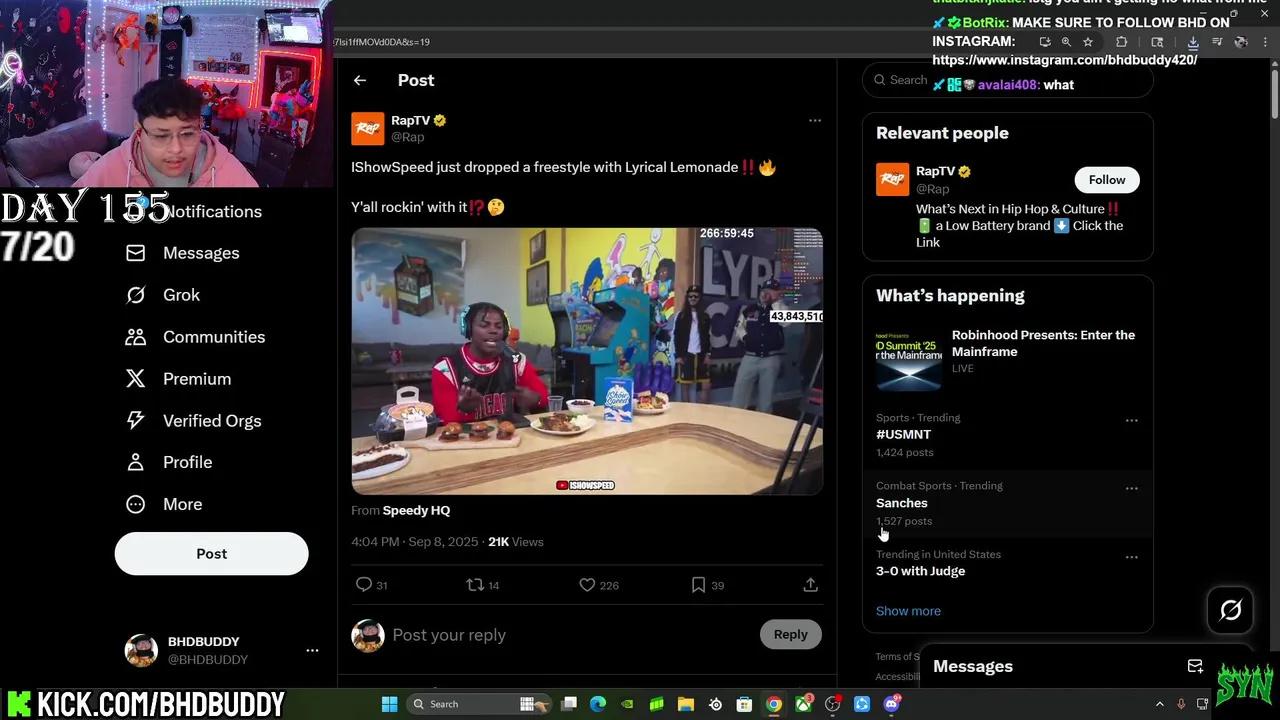Open more options for 3-0 with Judge

(x=1132, y=557)
